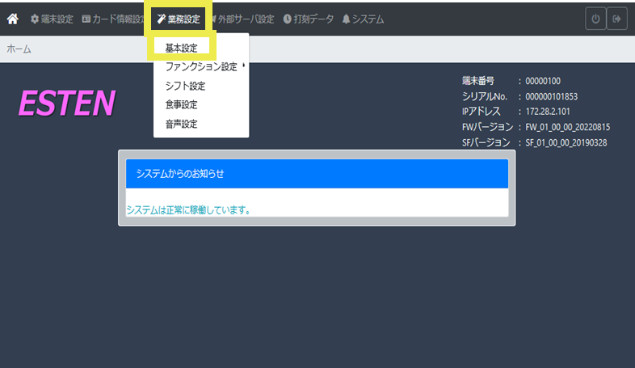Click 業務設定 in navigation bar
Screen dimensions: 635x368
tap(179, 19)
